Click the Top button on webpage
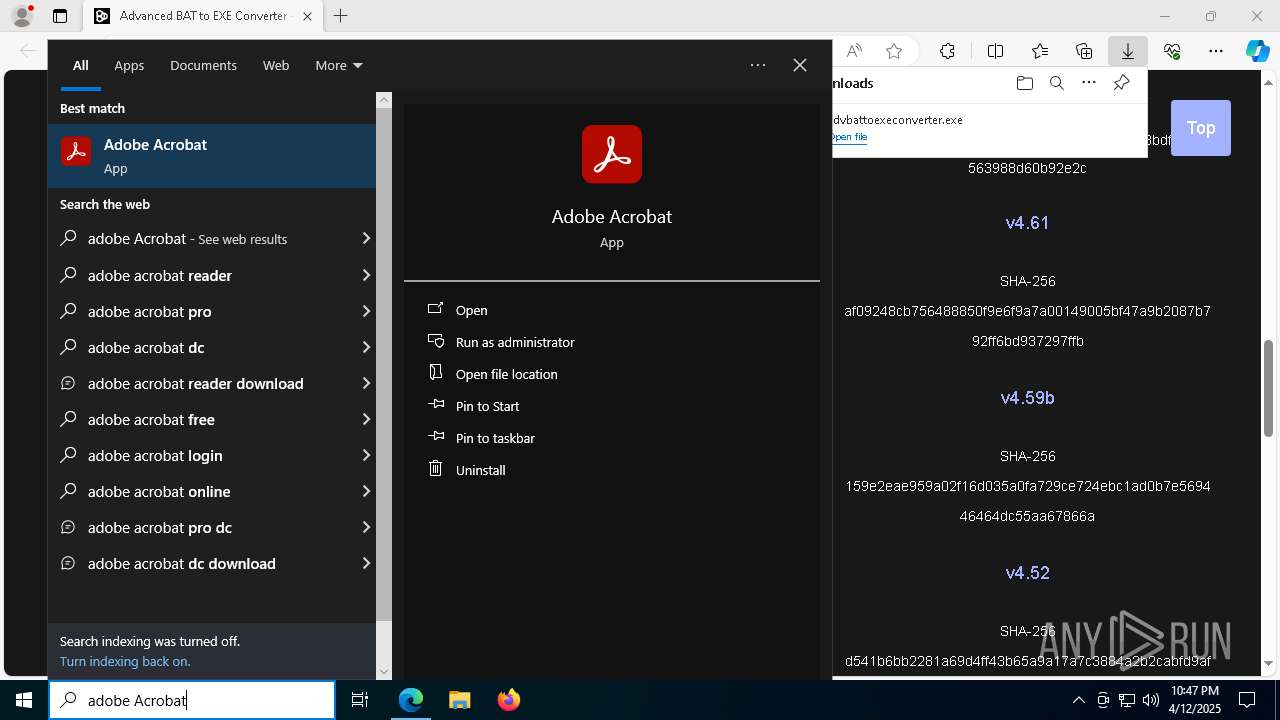 pyautogui.click(x=1201, y=128)
